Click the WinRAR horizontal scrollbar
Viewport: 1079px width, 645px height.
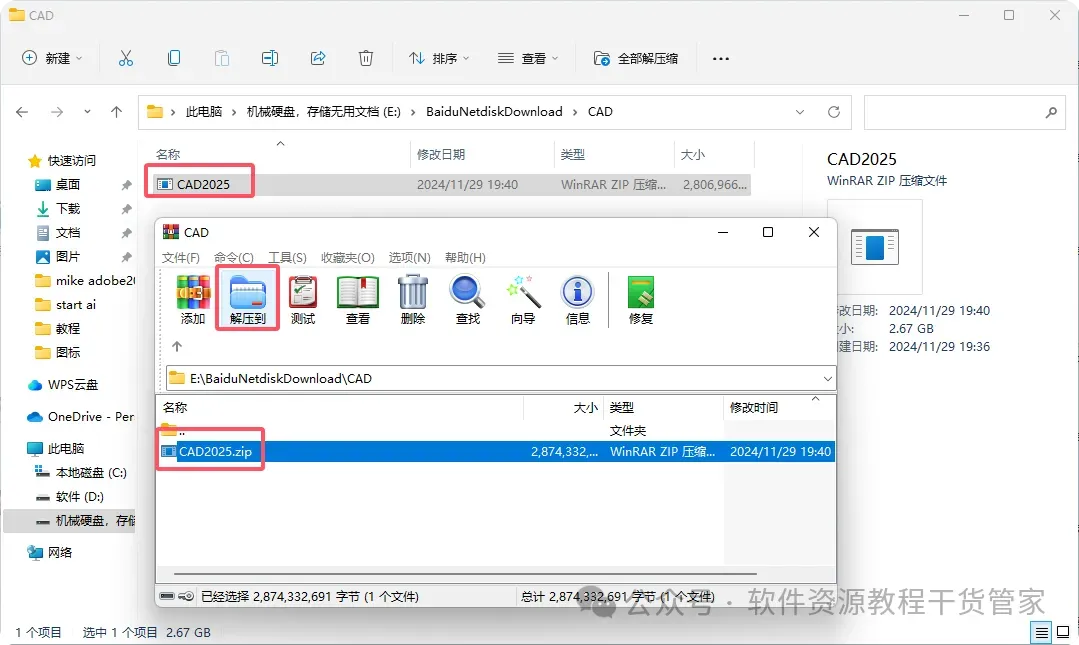(465, 573)
